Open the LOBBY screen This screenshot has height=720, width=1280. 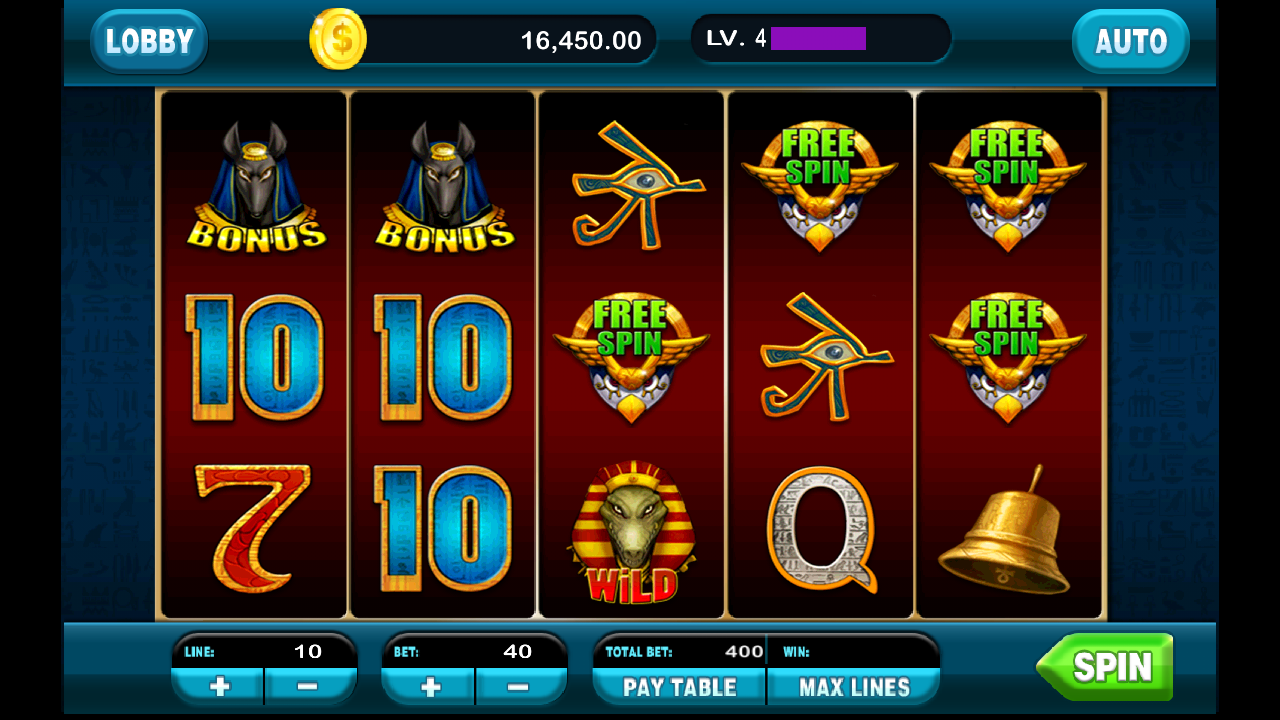pyautogui.click(x=149, y=41)
